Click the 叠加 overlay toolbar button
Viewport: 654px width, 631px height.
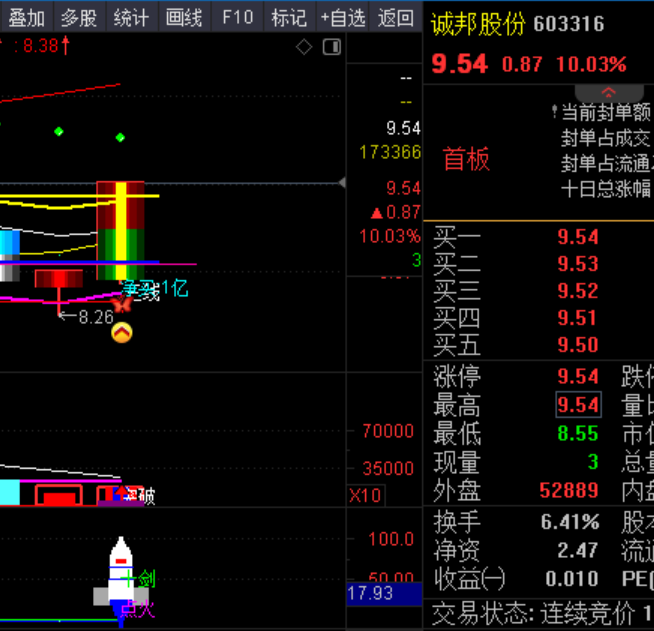click(27, 18)
